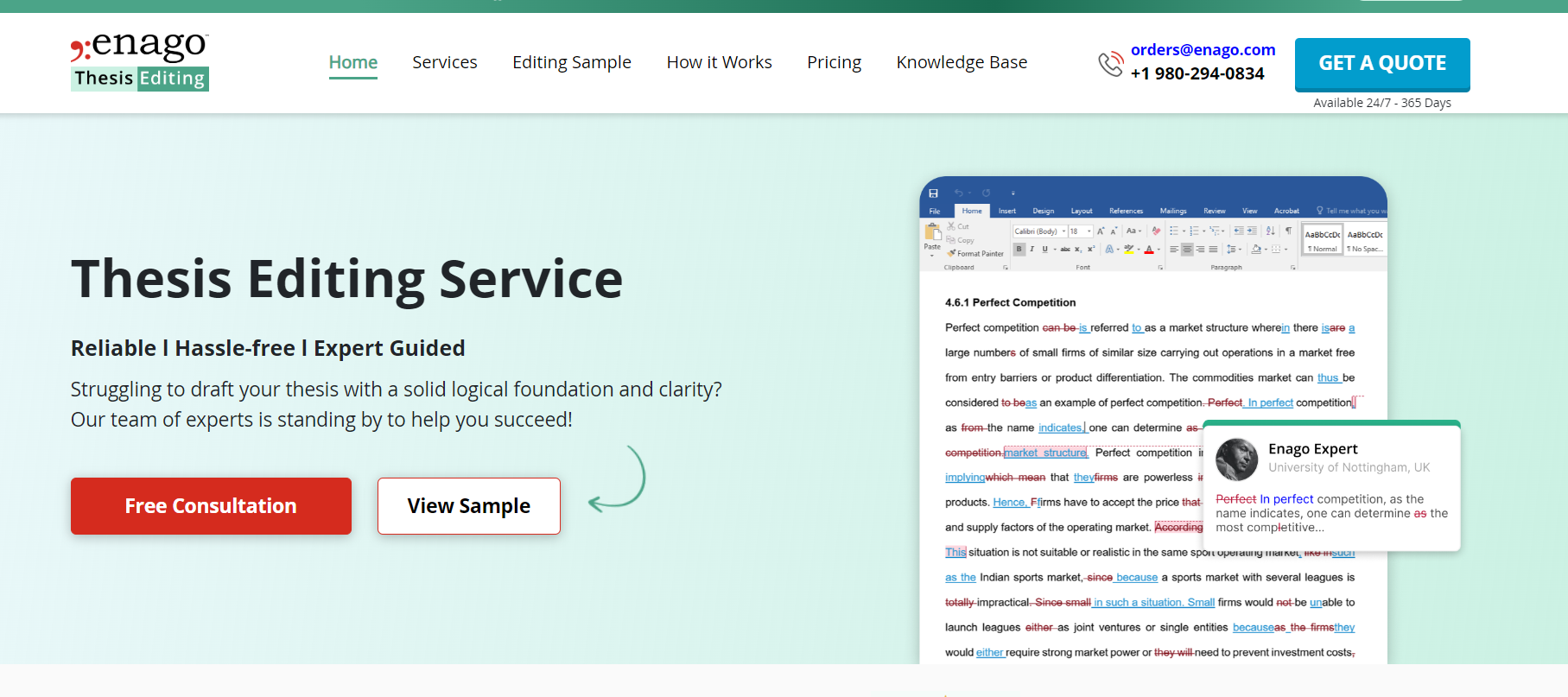
Task: Go to the Home navigation link
Action: (x=353, y=62)
